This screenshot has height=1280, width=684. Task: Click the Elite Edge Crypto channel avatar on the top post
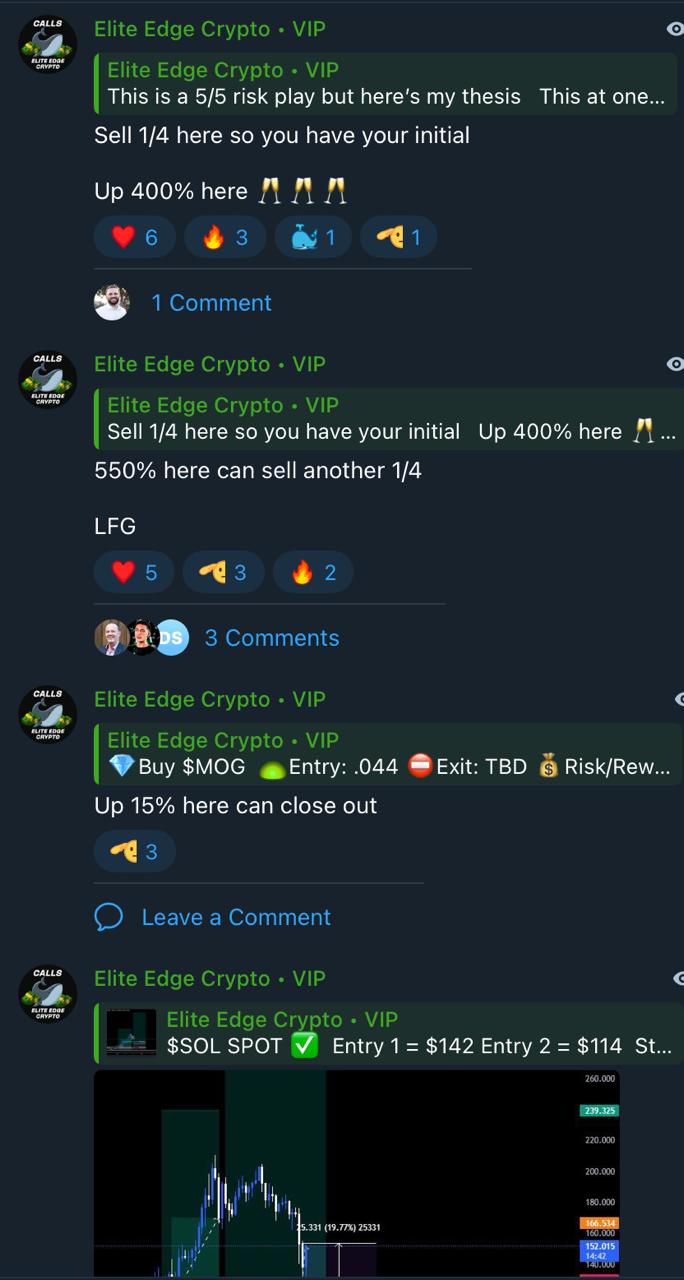(48, 43)
